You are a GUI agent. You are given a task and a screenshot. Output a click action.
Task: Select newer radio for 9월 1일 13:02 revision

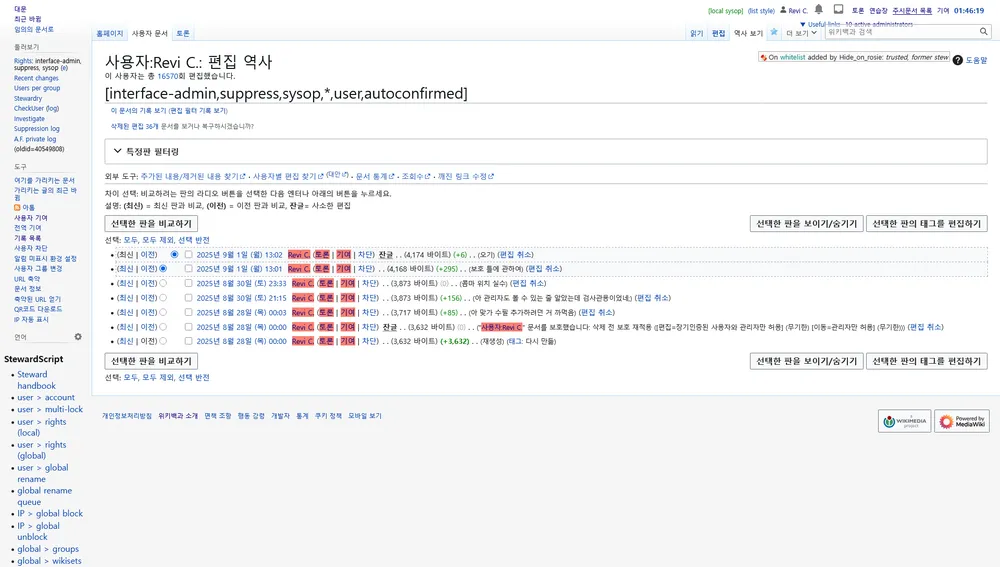pos(174,254)
